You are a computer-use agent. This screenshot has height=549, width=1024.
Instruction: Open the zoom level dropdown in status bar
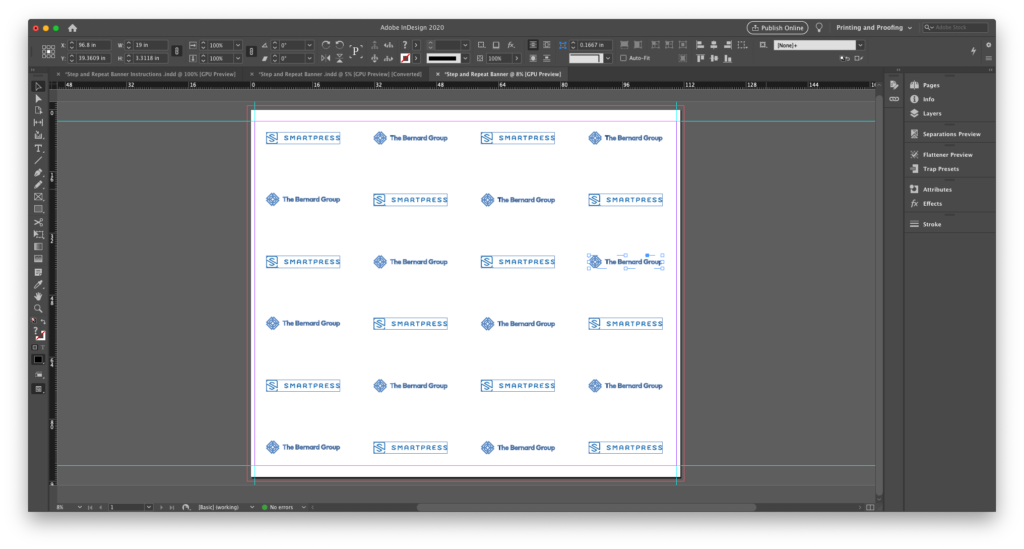(80, 507)
